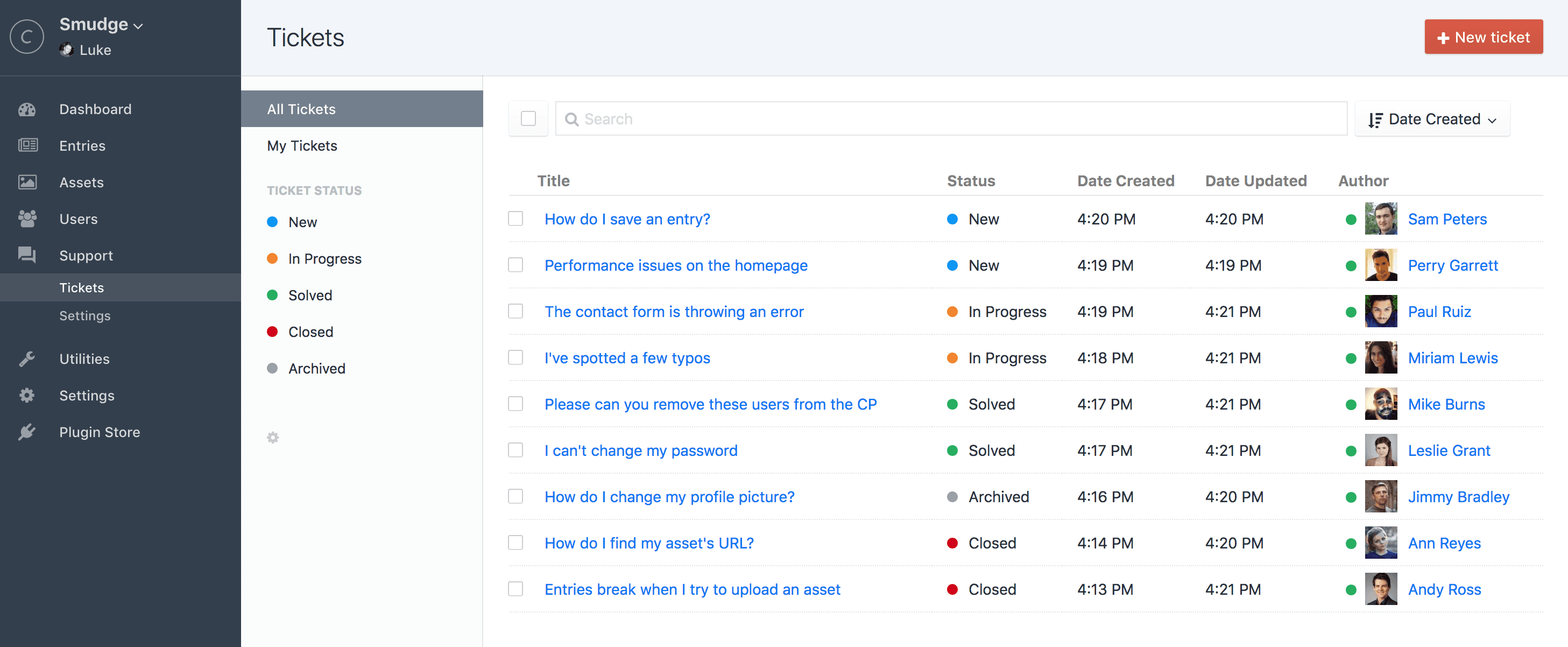The image size is (1568, 647).
Task: Open the Date Created sort dropdown
Action: pyautogui.click(x=1432, y=119)
